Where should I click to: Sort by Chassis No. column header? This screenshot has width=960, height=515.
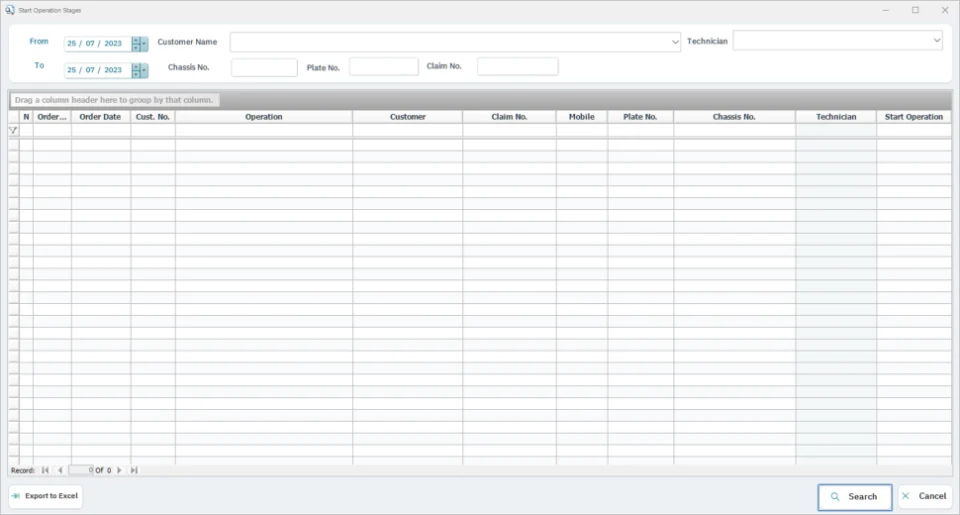[734, 116]
